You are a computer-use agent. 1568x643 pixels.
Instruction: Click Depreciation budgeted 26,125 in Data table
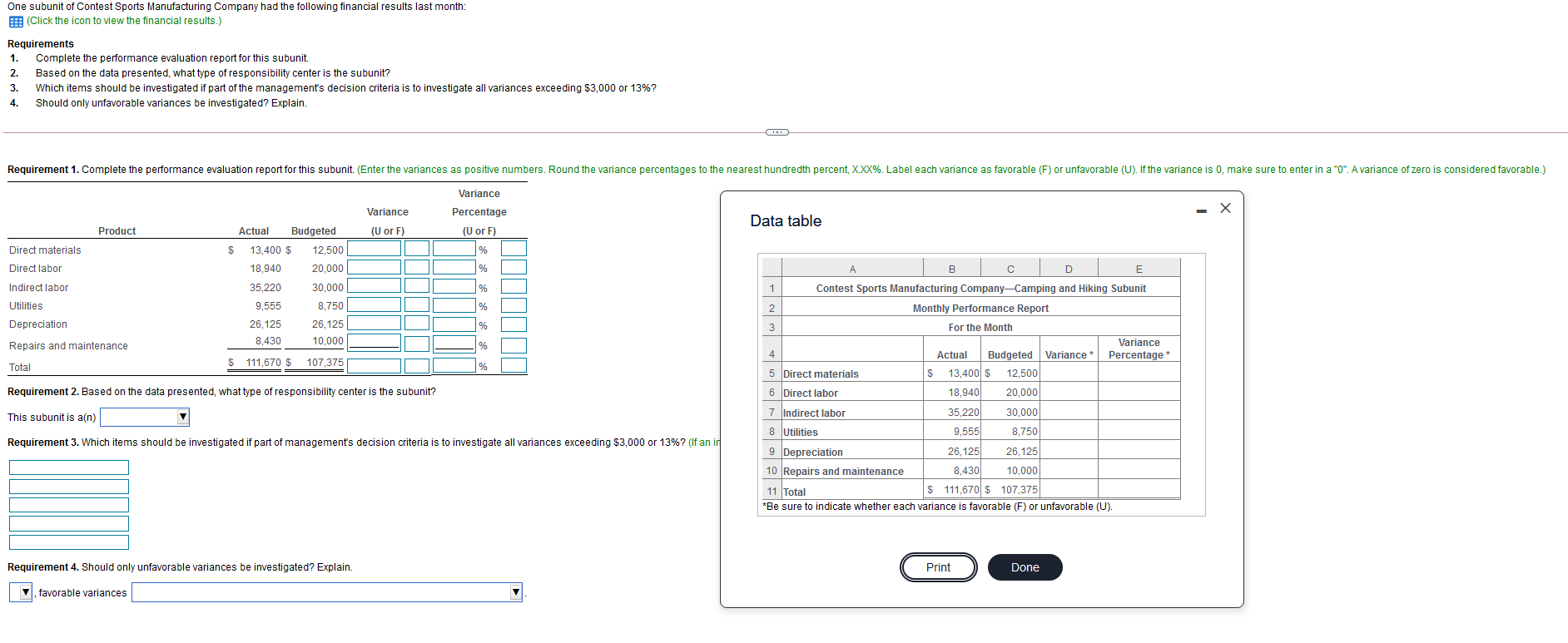(1021, 452)
